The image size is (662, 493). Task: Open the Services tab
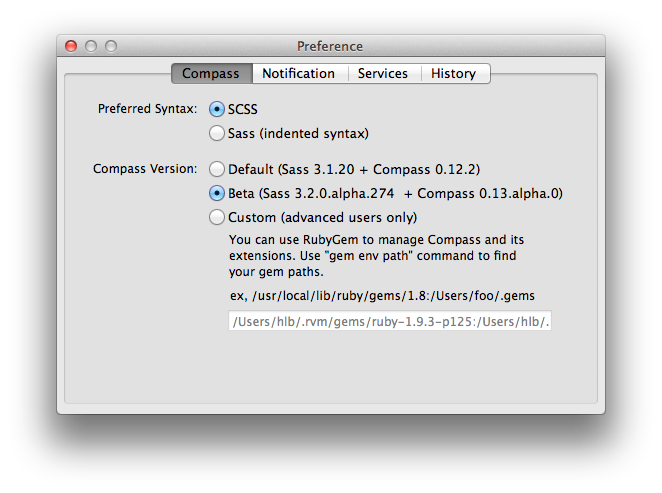pyautogui.click(x=382, y=73)
